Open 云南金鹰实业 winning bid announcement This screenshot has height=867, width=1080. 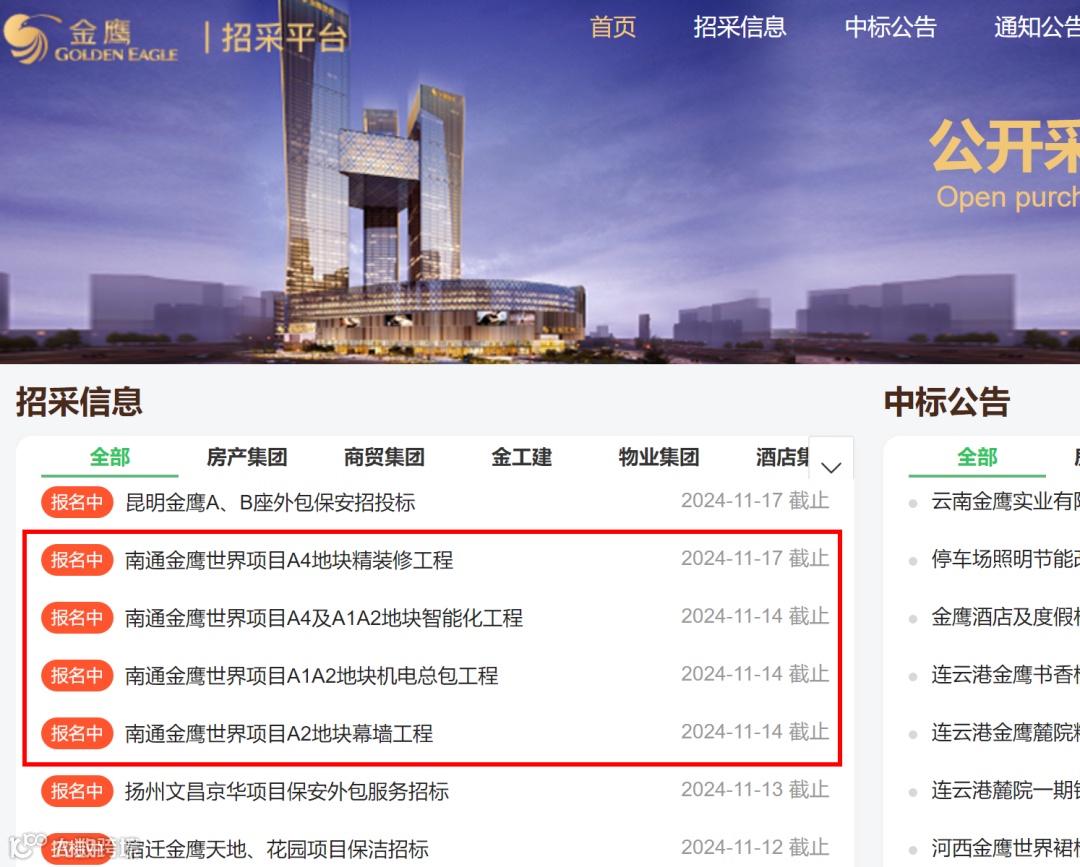[x=1005, y=501]
